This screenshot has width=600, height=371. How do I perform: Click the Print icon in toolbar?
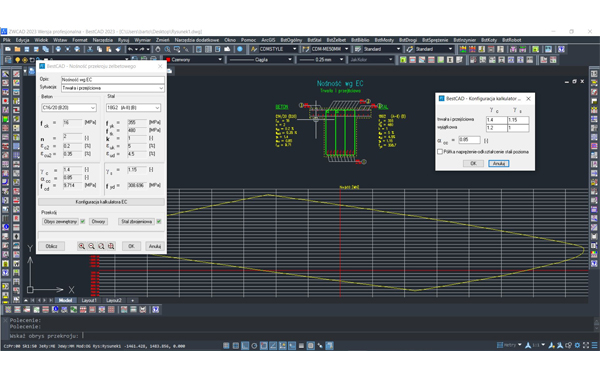[58, 49]
